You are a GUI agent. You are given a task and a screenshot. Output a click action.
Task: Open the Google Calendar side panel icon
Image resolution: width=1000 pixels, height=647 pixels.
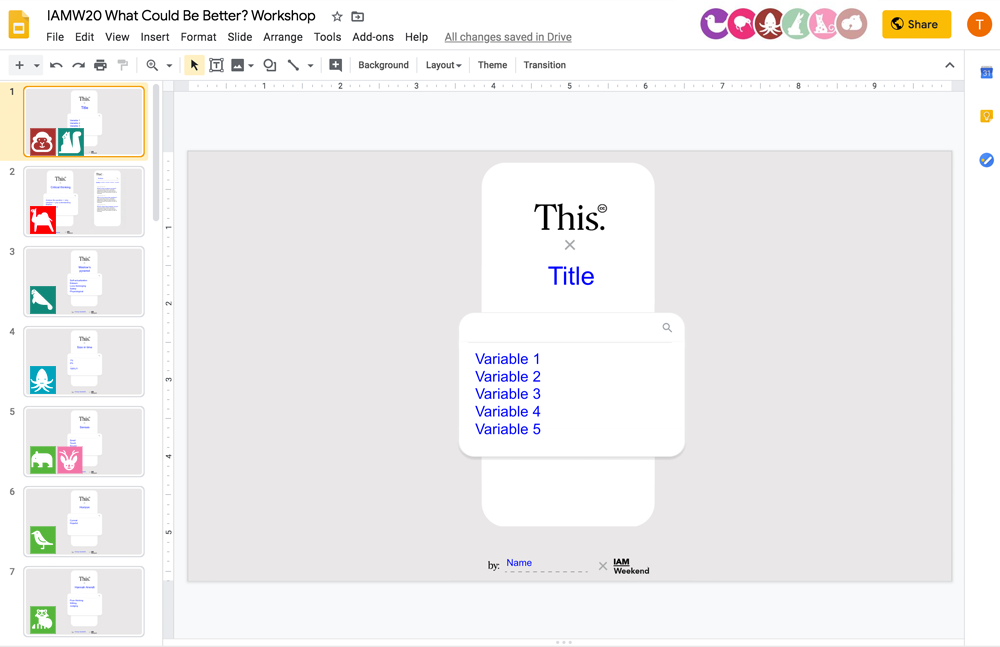[986, 73]
